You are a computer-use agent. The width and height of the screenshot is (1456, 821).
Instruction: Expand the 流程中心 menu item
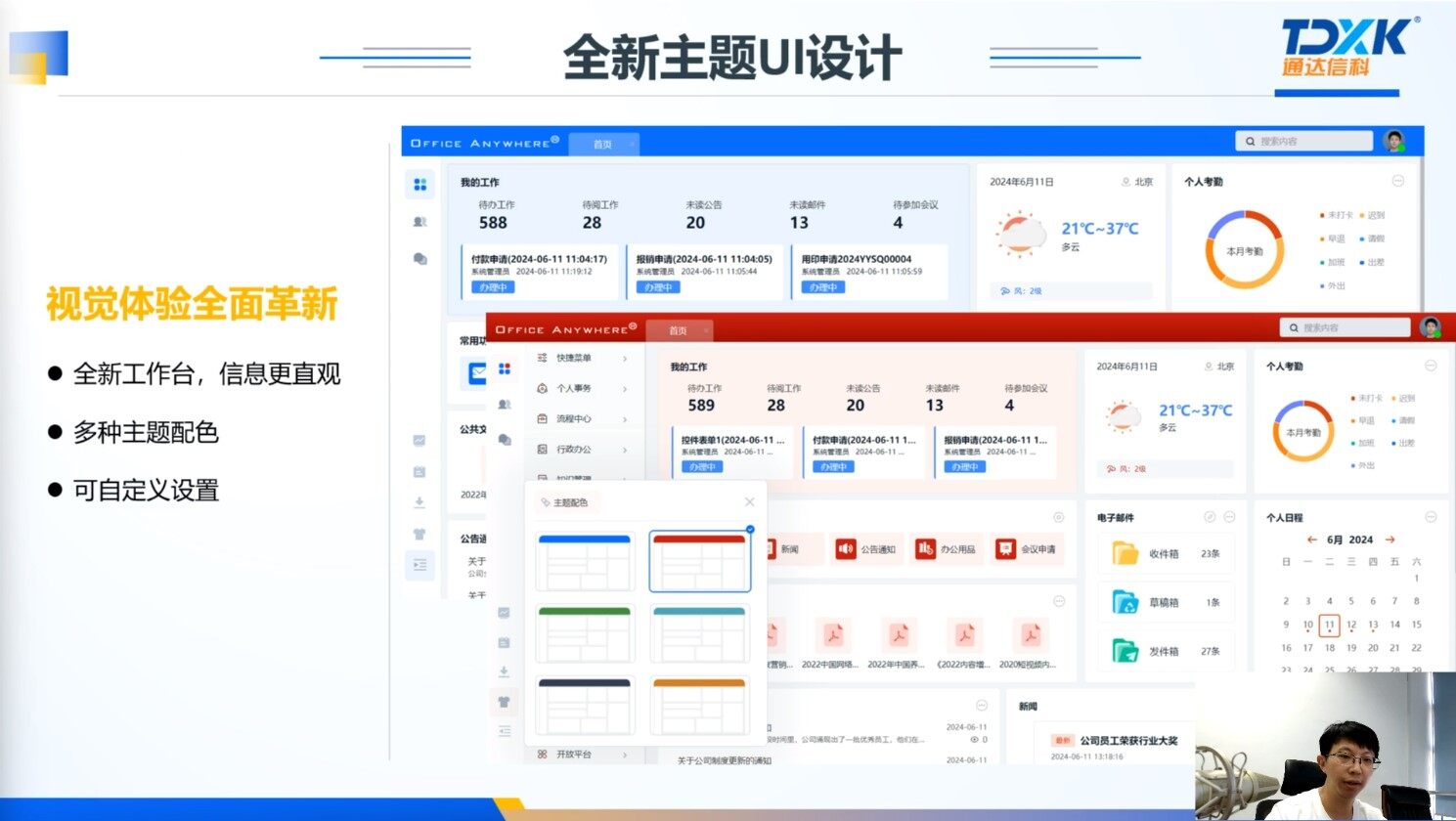tap(582, 419)
